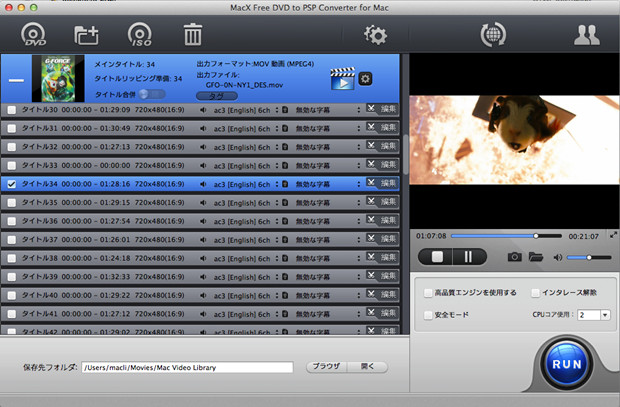
Task: Click the title list vertical scrollbar
Action: pyautogui.click(x=405, y=154)
